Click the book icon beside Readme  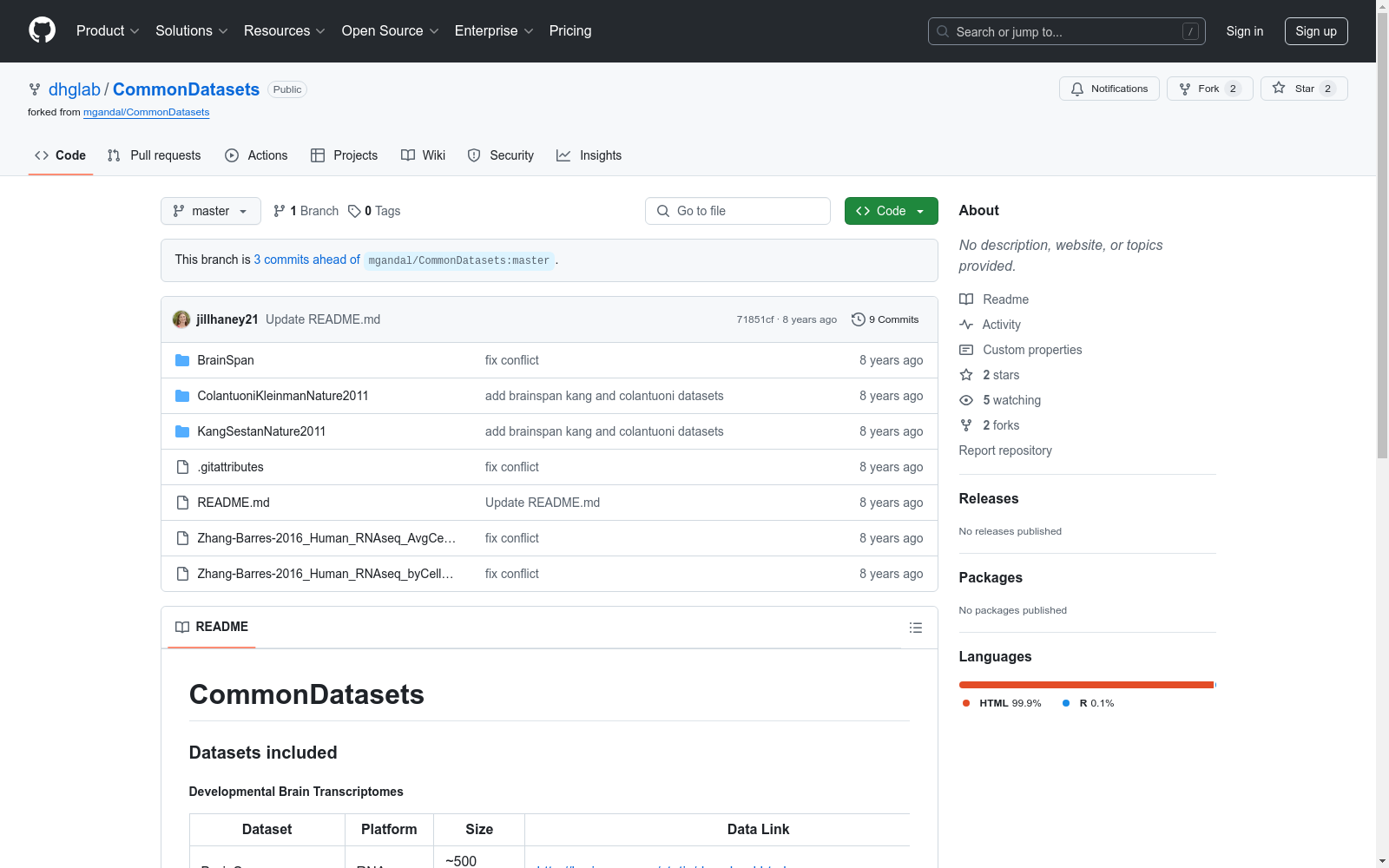[x=966, y=299]
